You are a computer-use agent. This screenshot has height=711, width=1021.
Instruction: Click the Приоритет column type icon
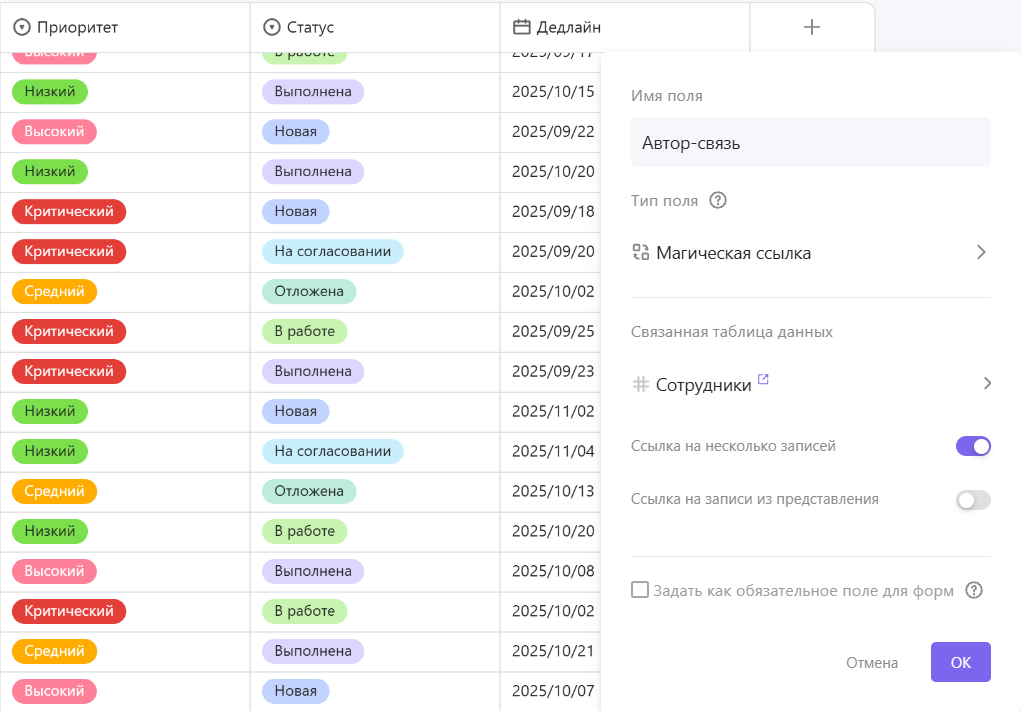tap(22, 27)
